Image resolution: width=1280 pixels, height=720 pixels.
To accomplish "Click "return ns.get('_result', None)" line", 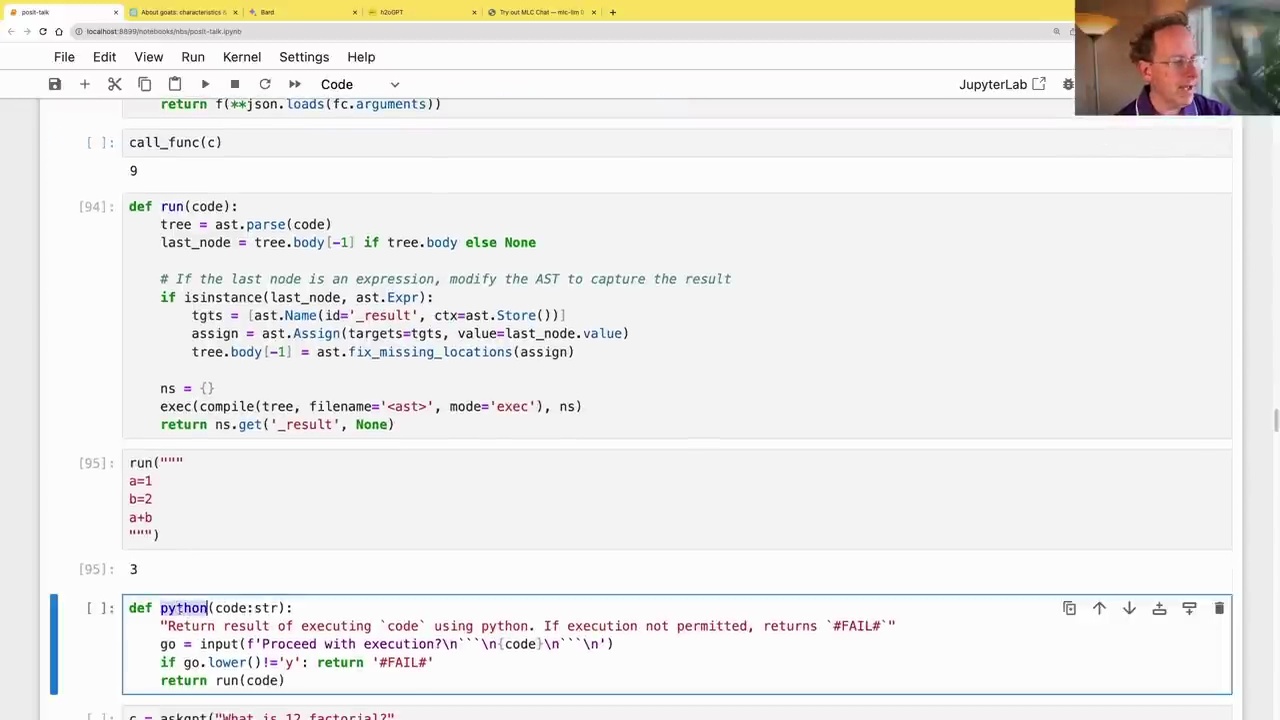I will pyautogui.click(x=277, y=424).
